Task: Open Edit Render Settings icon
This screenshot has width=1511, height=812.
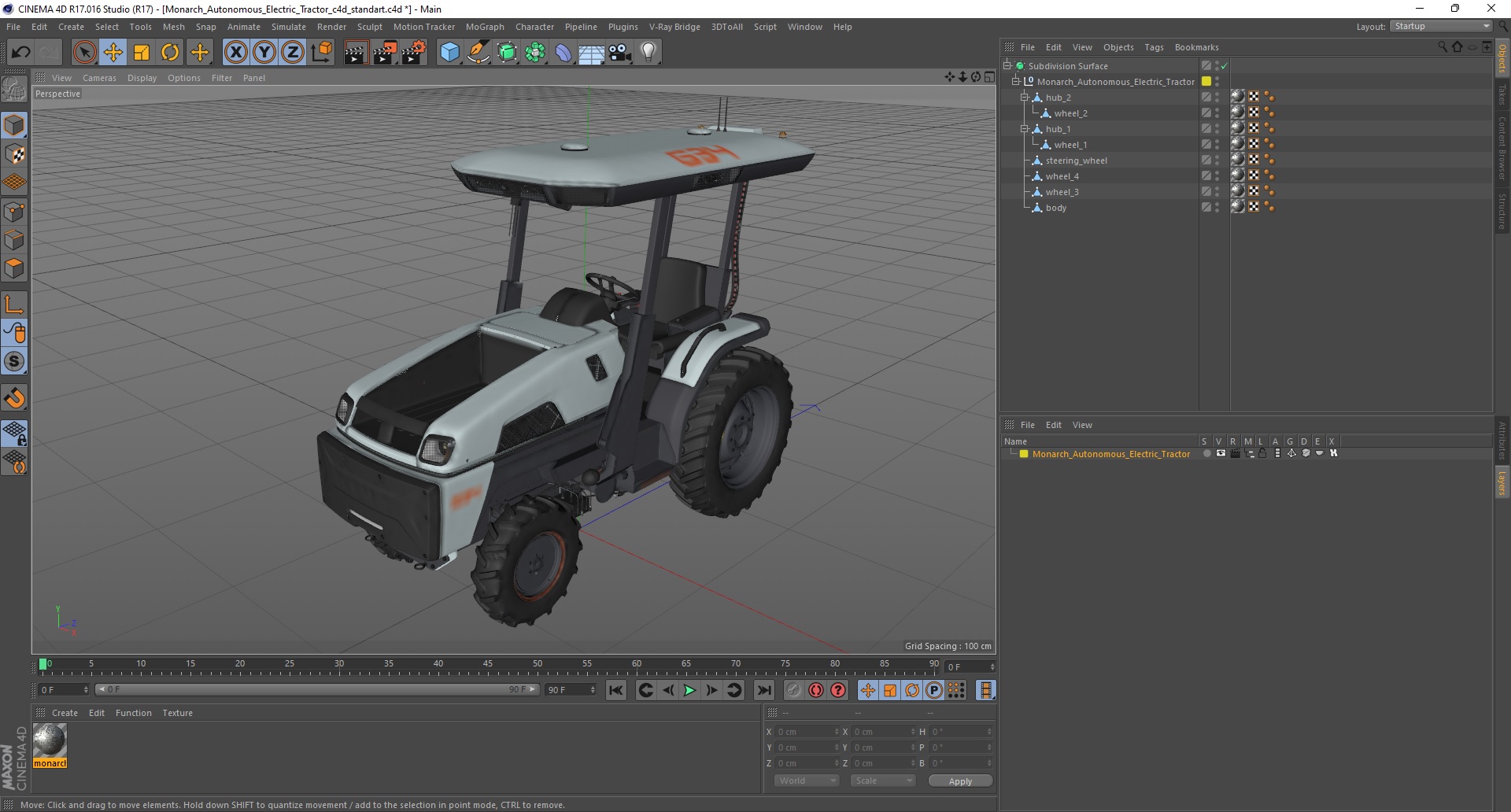Action: coord(414,53)
